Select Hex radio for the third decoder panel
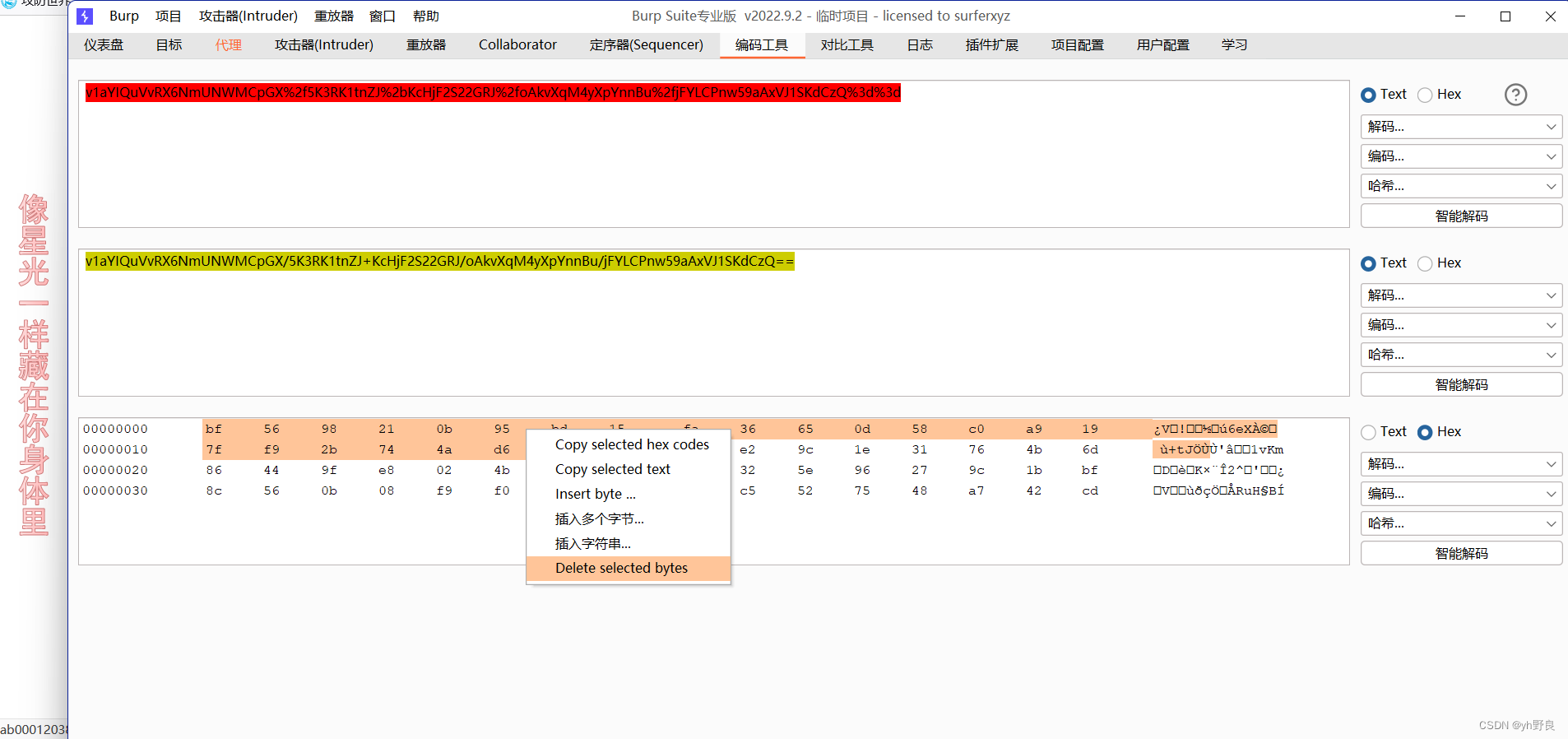The width and height of the screenshot is (1568, 739). coord(1425,432)
